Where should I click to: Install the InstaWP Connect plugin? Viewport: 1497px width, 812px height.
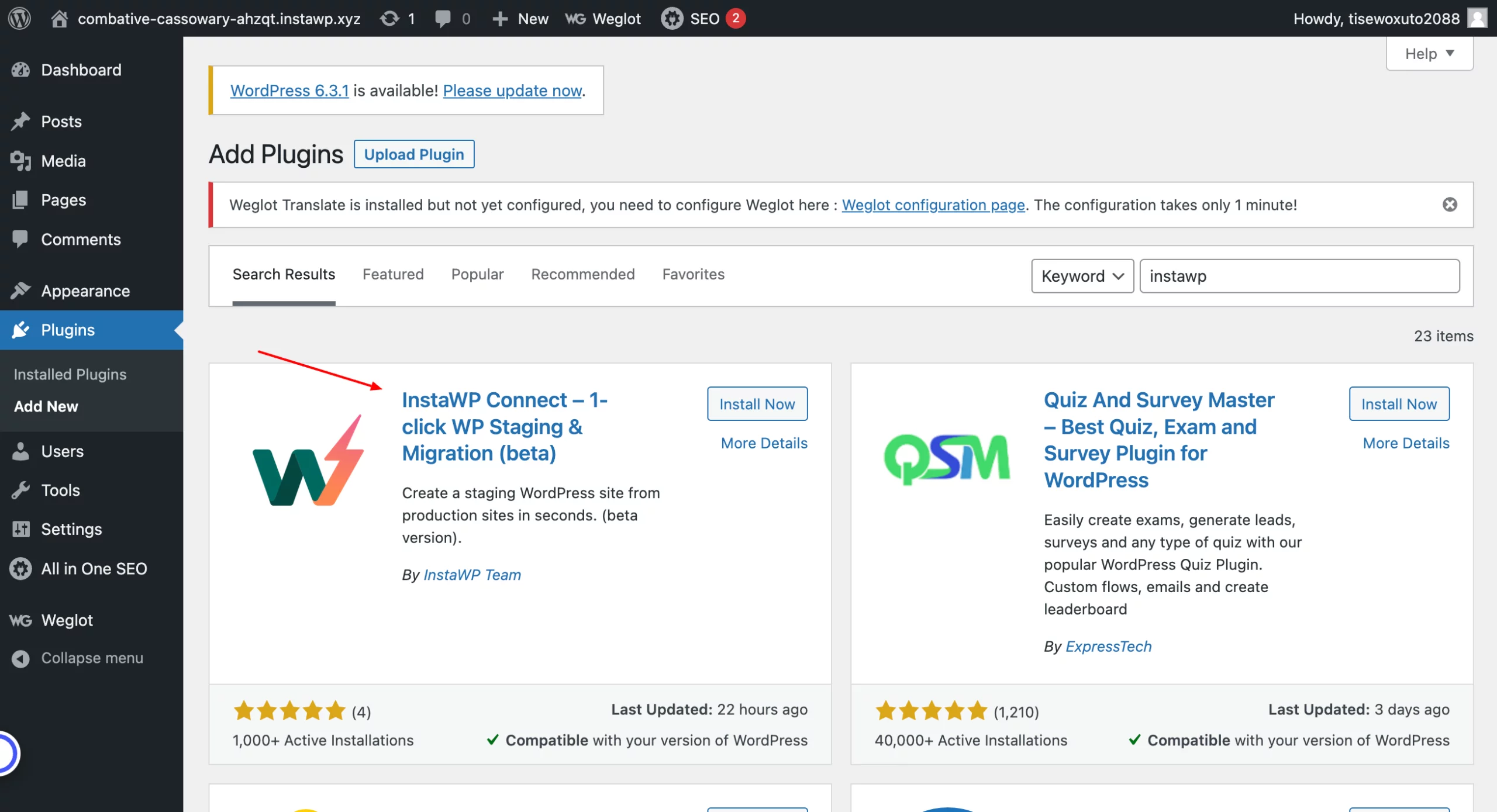click(x=757, y=403)
